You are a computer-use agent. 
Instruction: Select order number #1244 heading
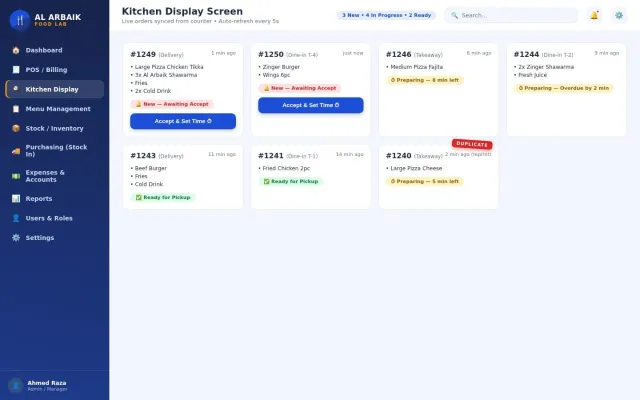[527, 54]
